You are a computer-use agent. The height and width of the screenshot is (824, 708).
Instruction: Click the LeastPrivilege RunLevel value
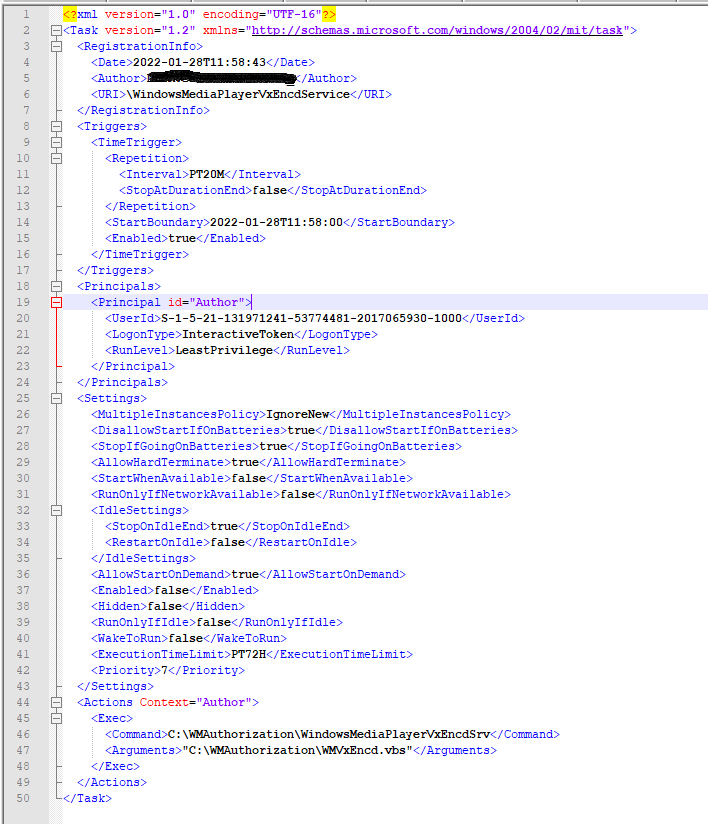coord(224,350)
